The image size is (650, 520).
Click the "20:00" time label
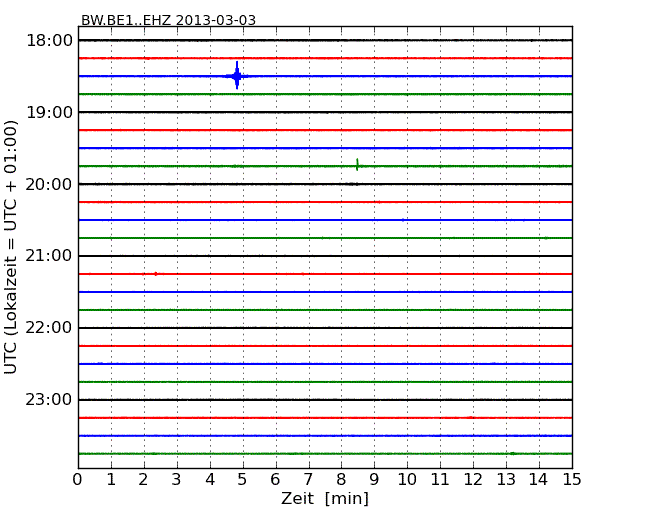pyautogui.click(x=49, y=184)
